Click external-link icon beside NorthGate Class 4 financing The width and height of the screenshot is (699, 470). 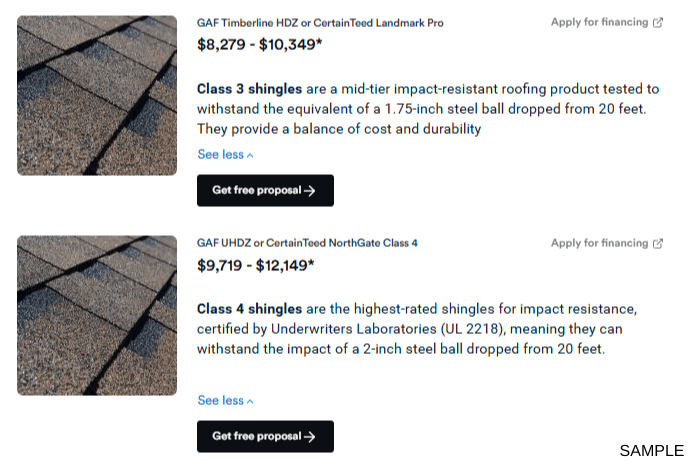point(658,243)
